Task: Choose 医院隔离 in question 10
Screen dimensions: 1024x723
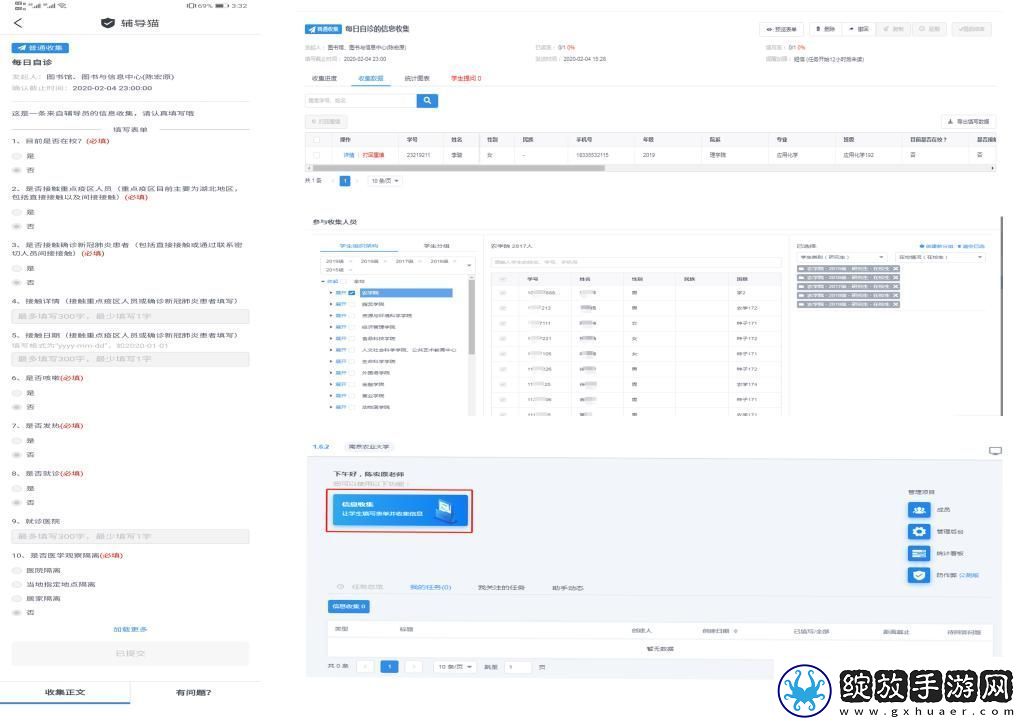Action: (18, 570)
